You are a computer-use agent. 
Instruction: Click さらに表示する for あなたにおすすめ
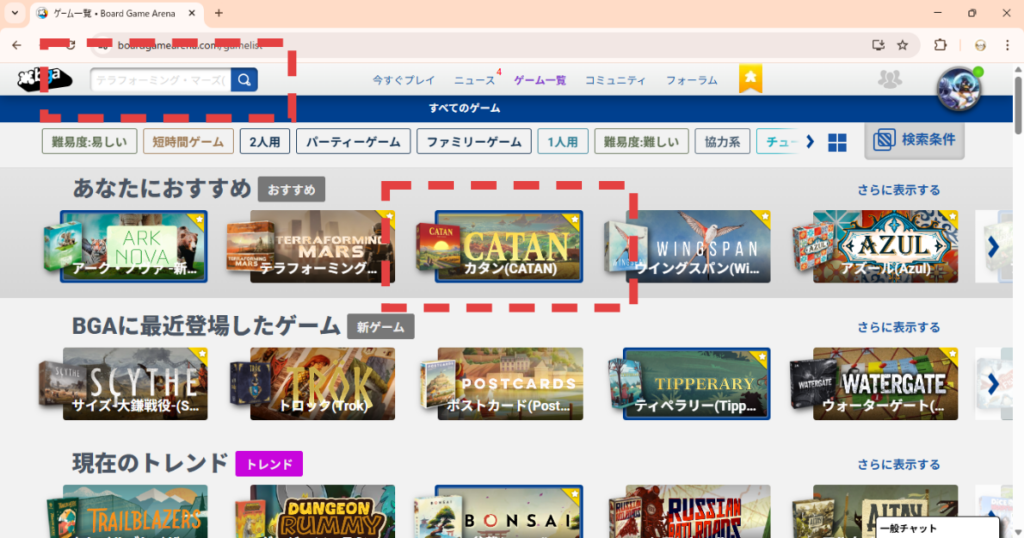pyautogui.click(x=899, y=190)
